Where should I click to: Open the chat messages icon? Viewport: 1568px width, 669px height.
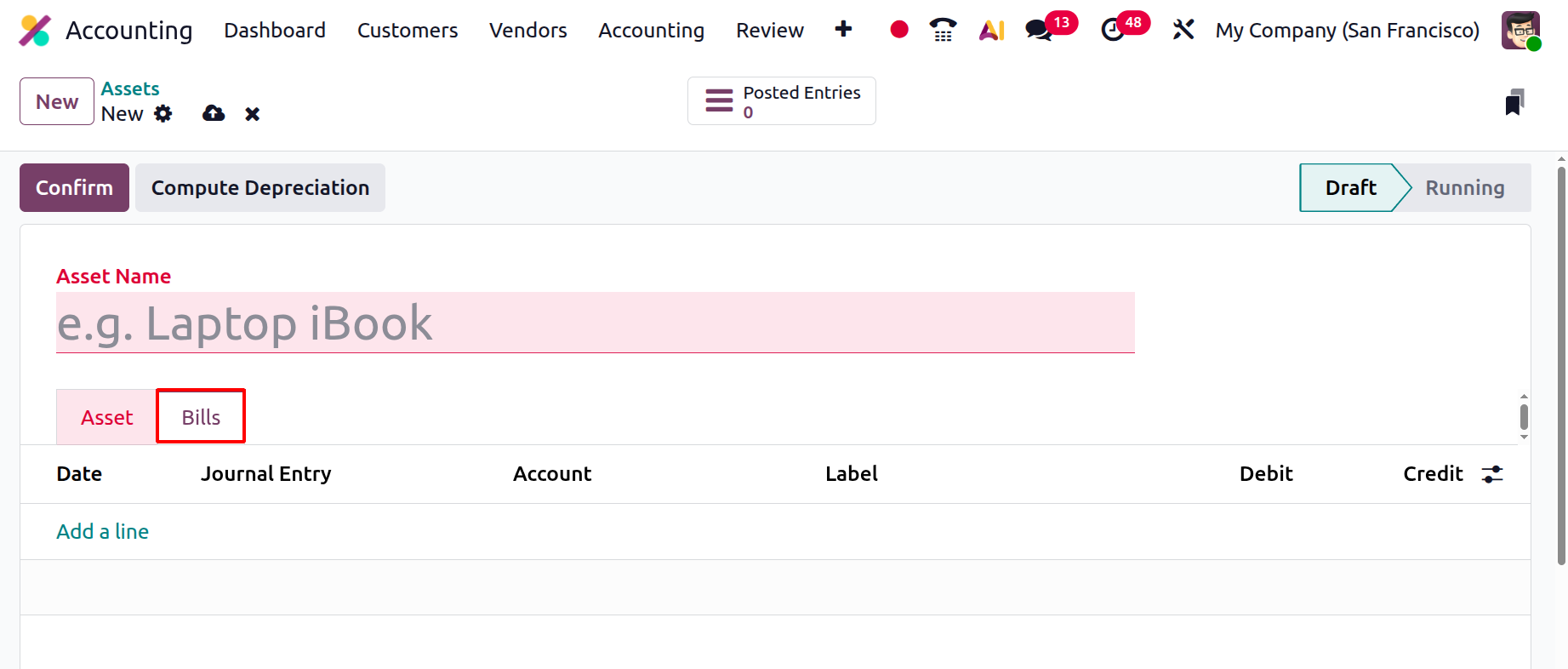[1038, 31]
